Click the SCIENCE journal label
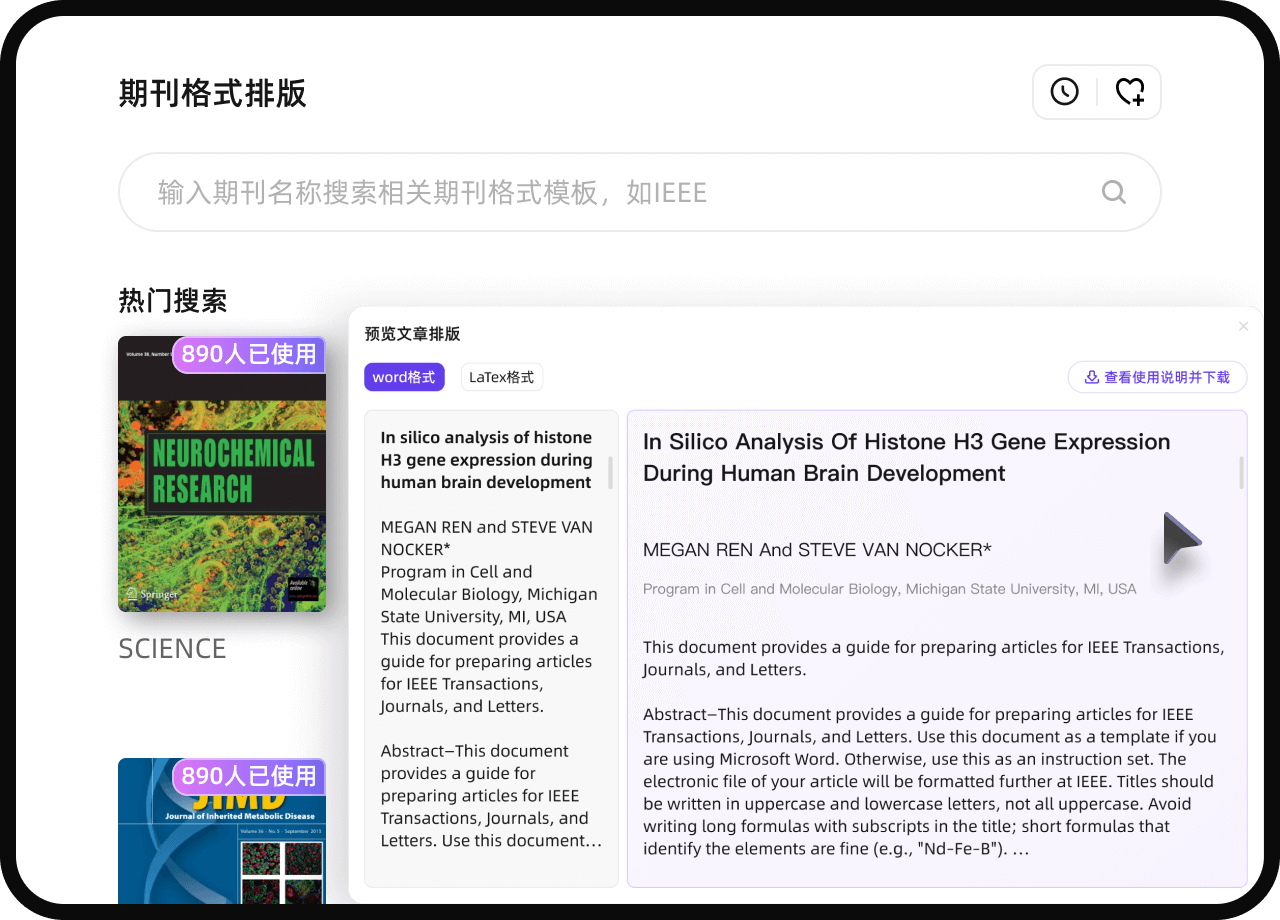The width and height of the screenshot is (1280, 920). (x=172, y=649)
